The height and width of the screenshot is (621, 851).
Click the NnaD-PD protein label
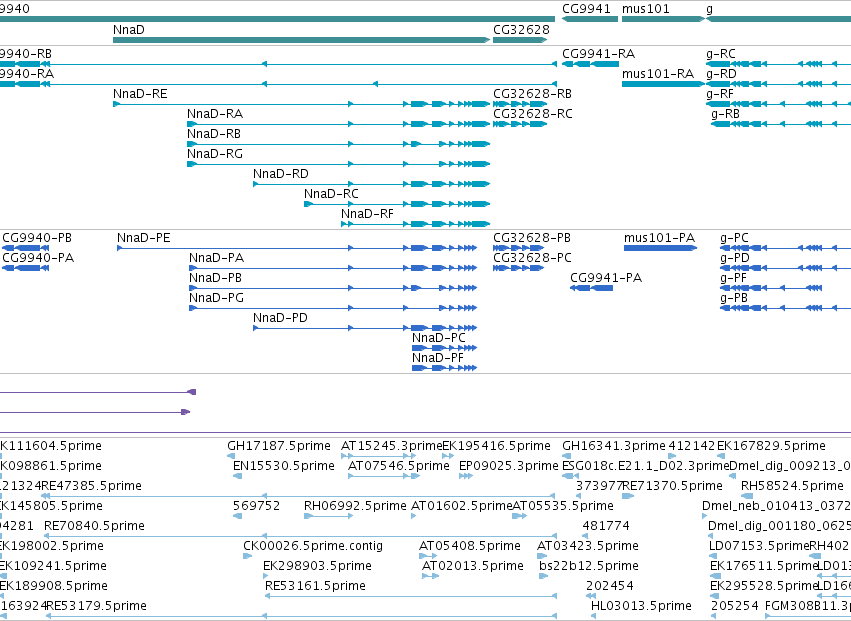[280, 318]
